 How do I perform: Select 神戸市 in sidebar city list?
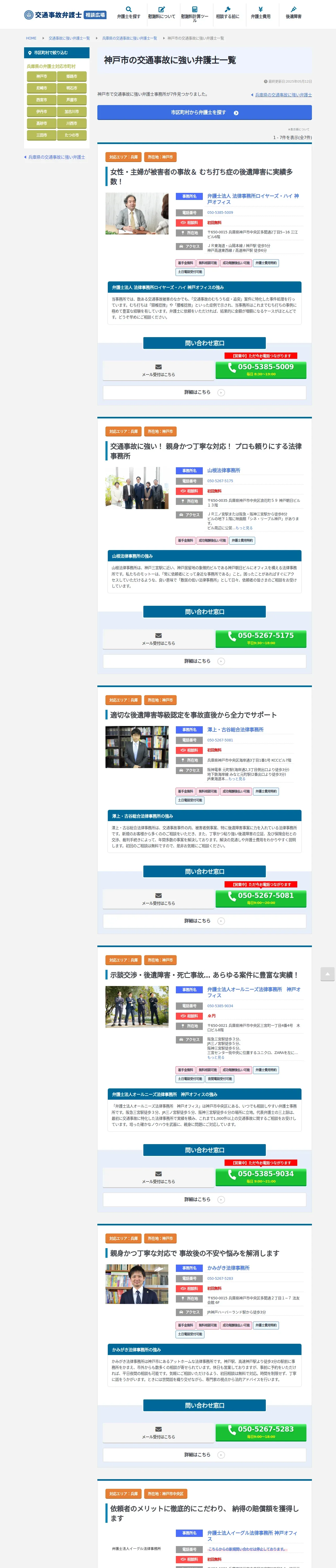pyautogui.click(x=41, y=76)
